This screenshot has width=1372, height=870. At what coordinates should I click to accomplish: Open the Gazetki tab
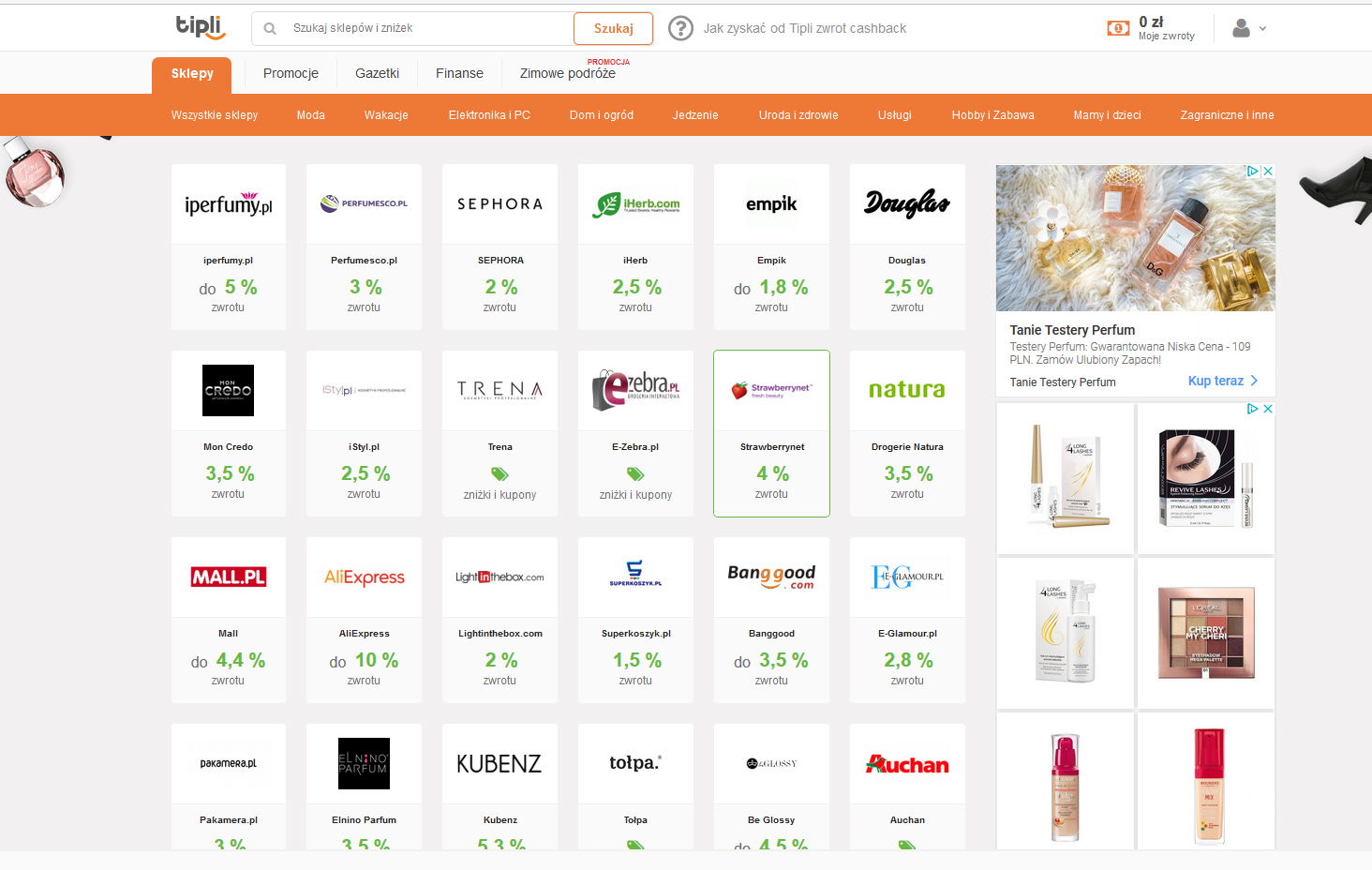click(377, 73)
